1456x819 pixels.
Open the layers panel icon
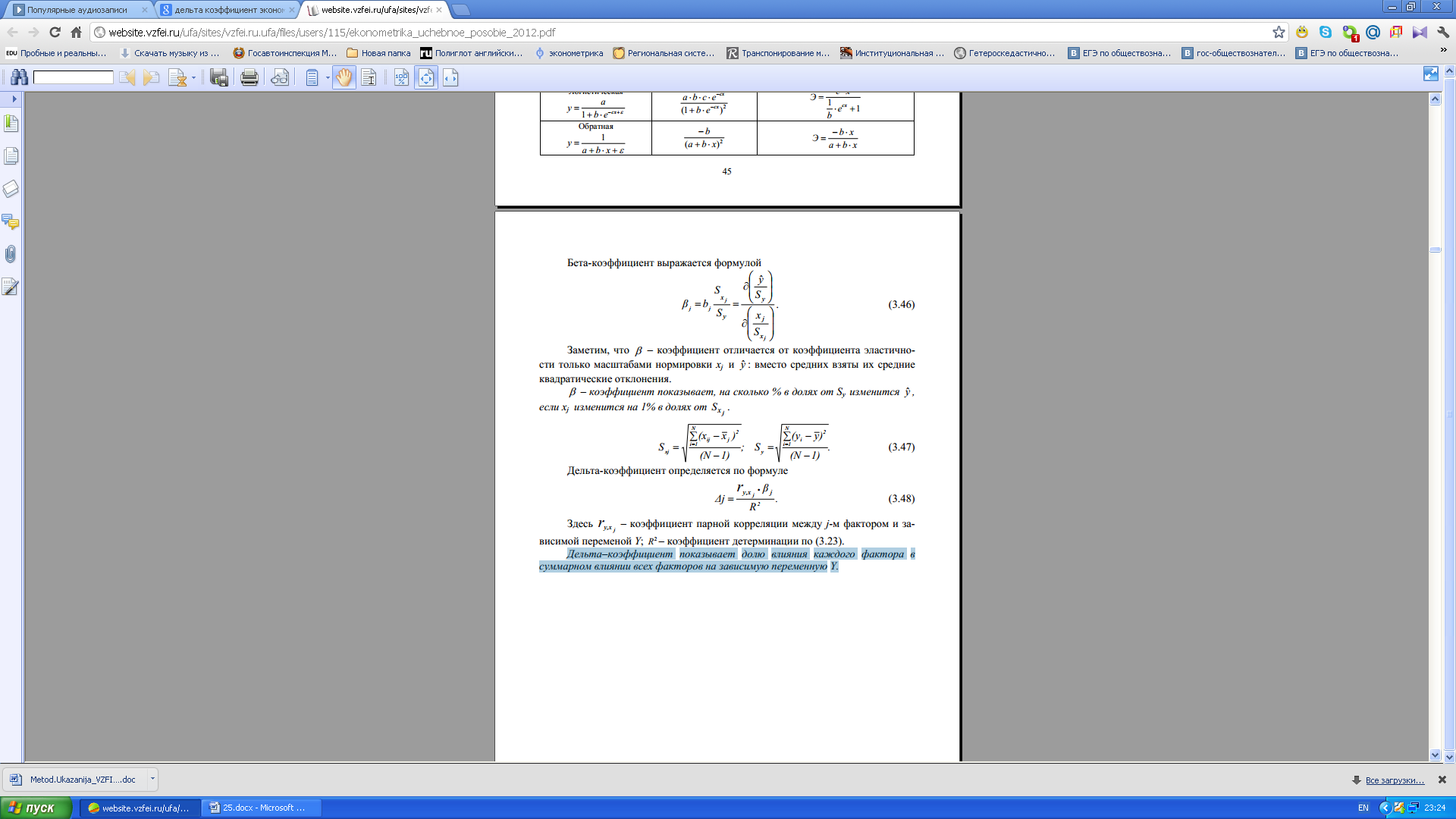pyautogui.click(x=11, y=188)
